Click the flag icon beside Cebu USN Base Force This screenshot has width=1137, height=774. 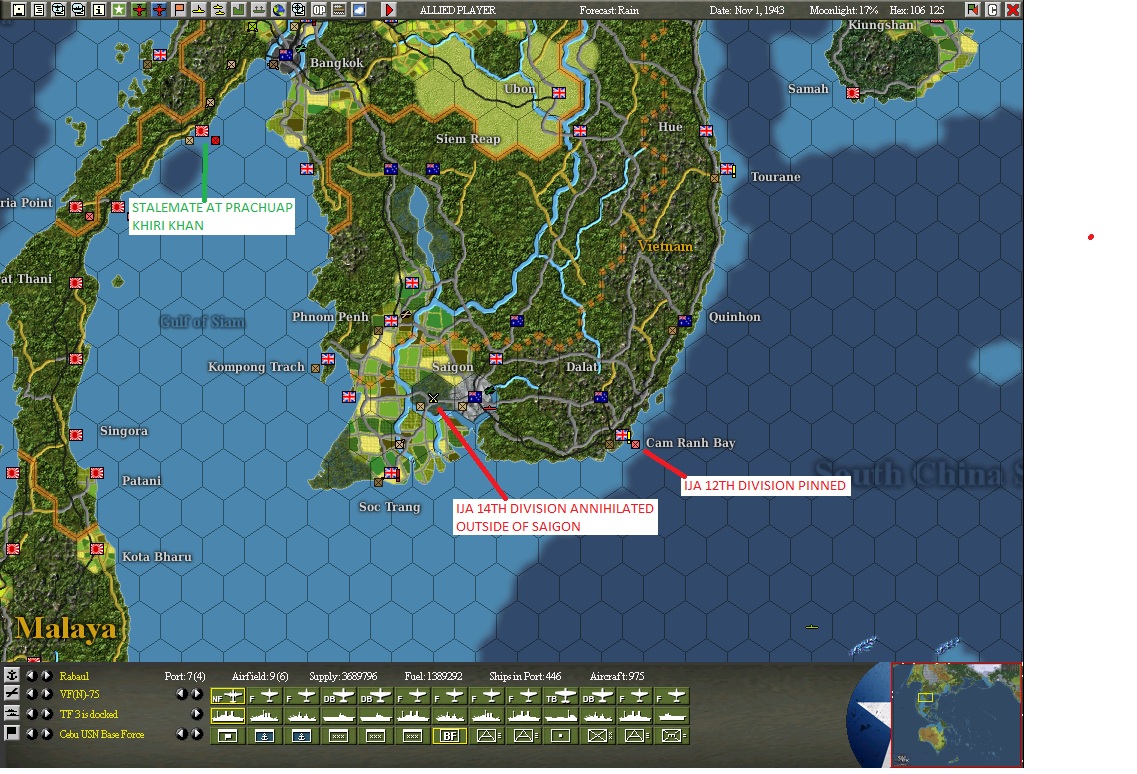tap(12, 733)
